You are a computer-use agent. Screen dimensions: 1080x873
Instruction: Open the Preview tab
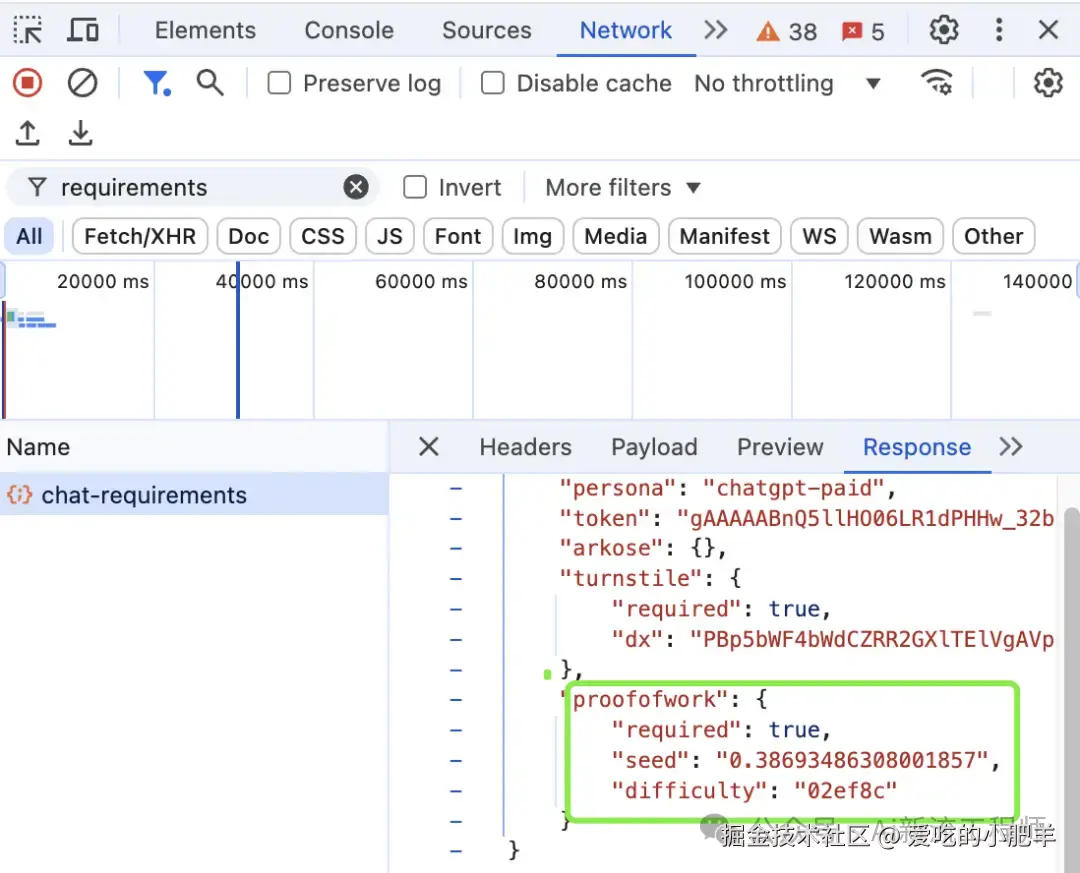pos(780,447)
